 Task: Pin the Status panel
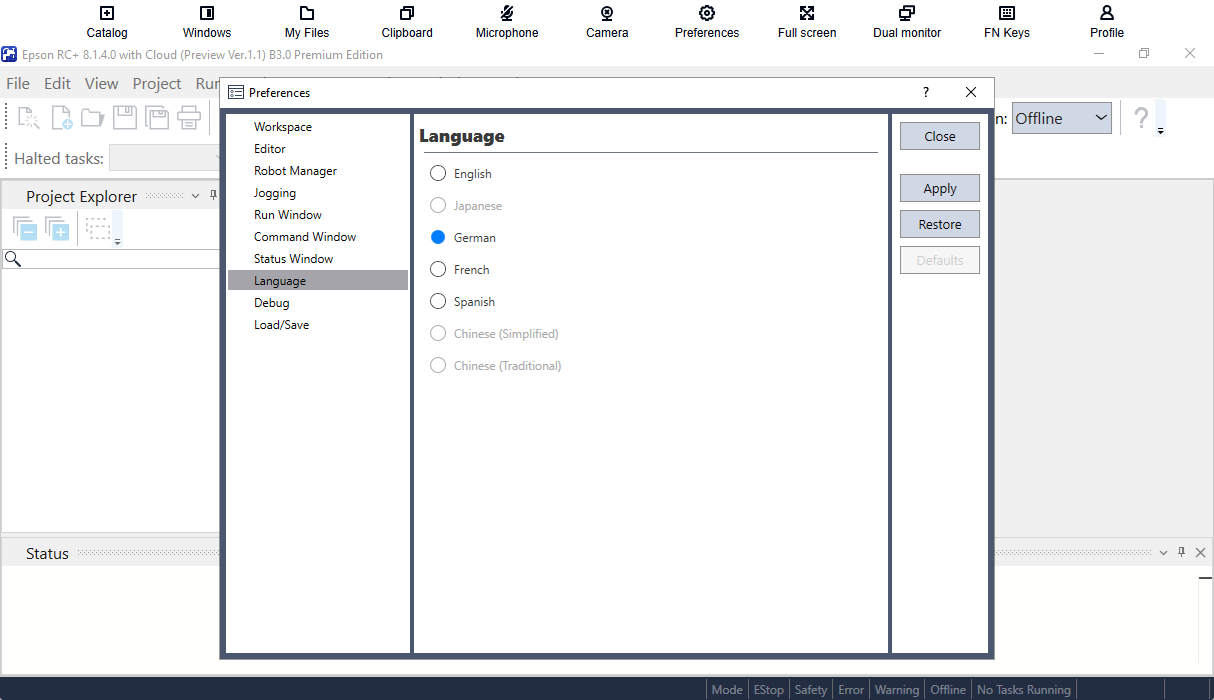(1181, 552)
